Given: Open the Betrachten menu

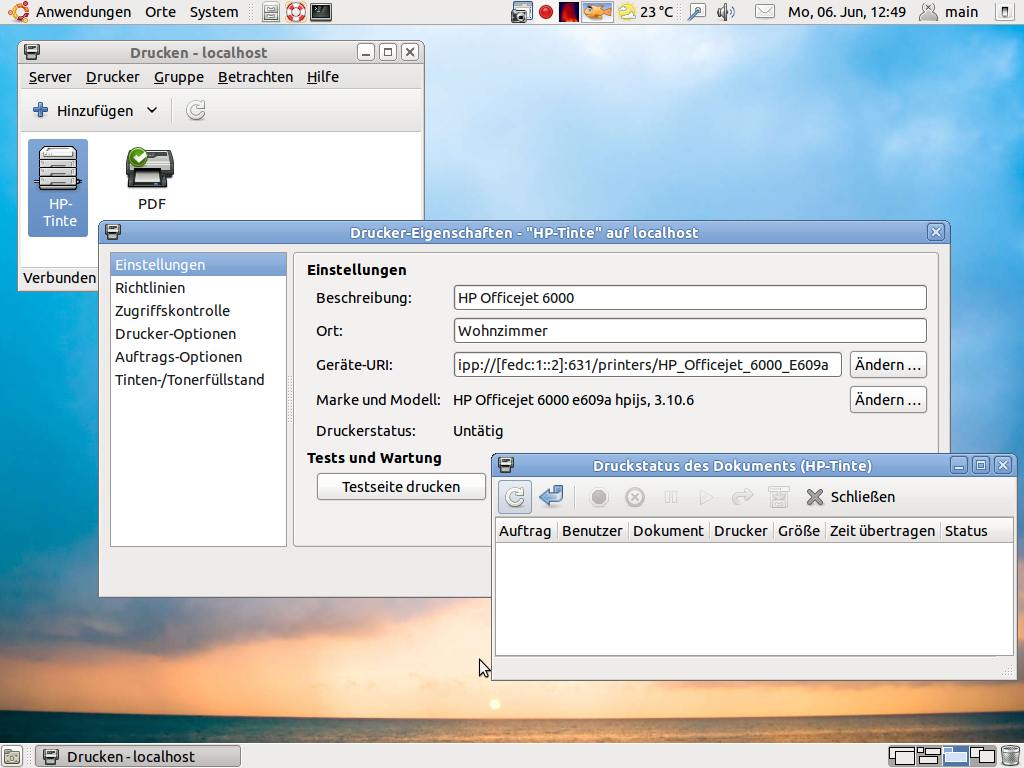Looking at the screenshot, I should [x=255, y=77].
